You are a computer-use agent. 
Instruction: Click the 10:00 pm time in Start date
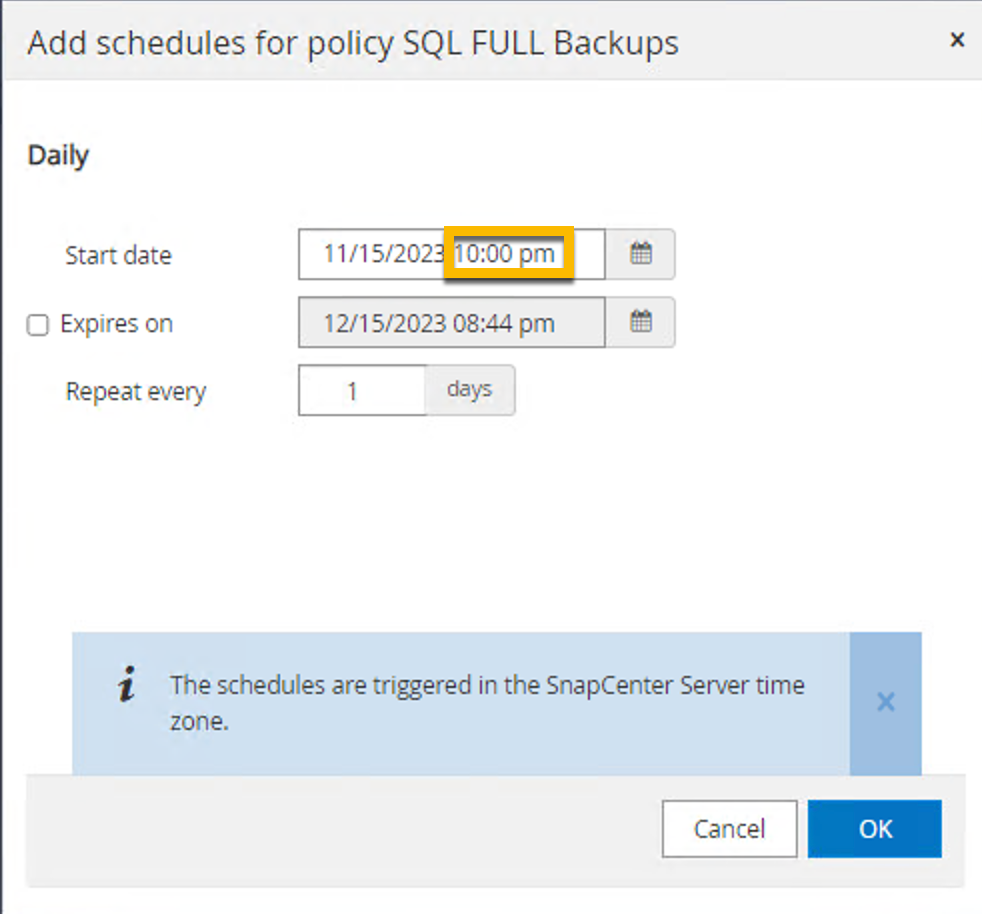coord(505,254)
